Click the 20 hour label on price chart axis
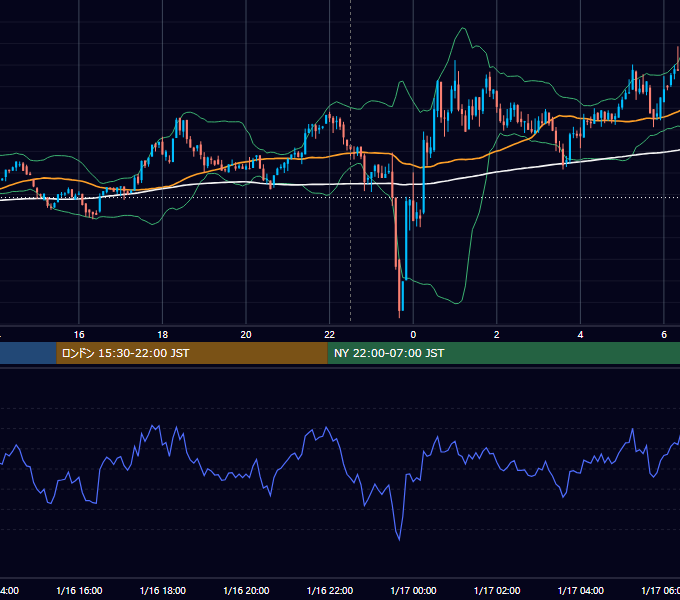The width and height of the screenshot is (680, 600). pyautogui.click(x=246, y=335)
